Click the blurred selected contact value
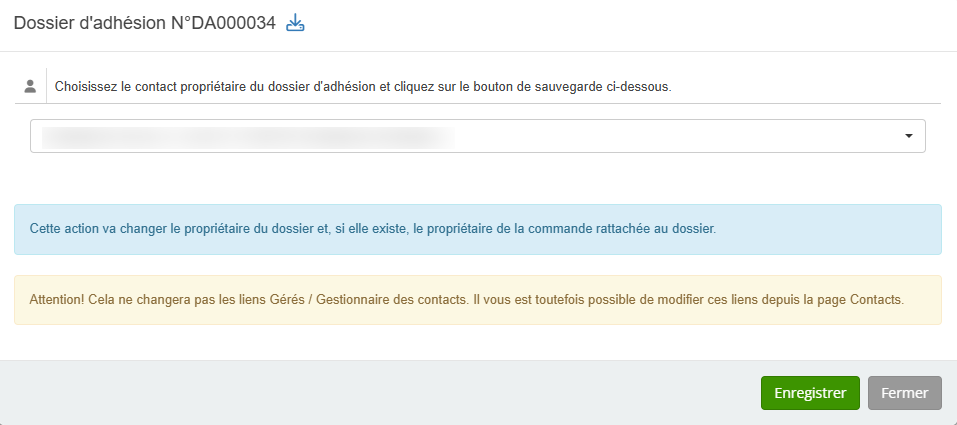The height and width of the screenshot is (425, 957). click(x=245, y=136)
